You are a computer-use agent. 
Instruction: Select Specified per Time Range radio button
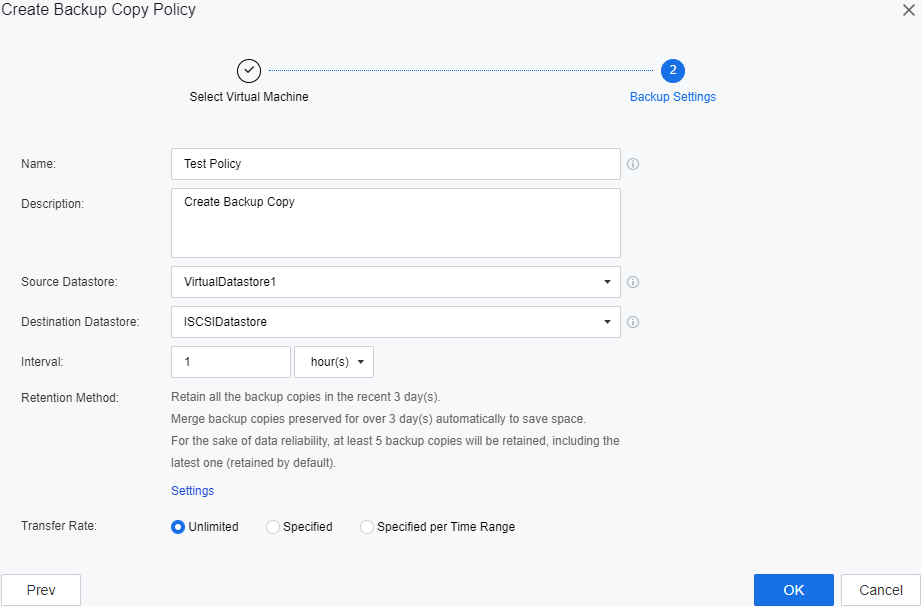tap(367, 527)
